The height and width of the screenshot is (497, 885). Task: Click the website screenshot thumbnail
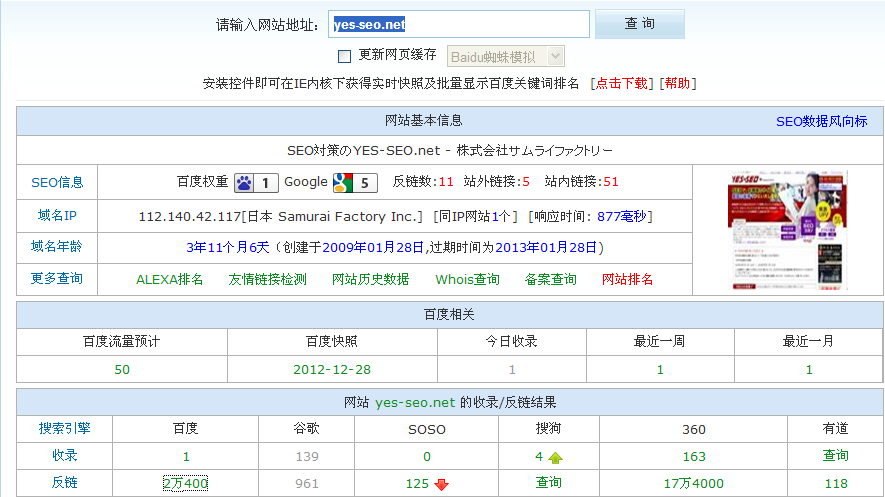pyautogui.click(x=787, y=228)
